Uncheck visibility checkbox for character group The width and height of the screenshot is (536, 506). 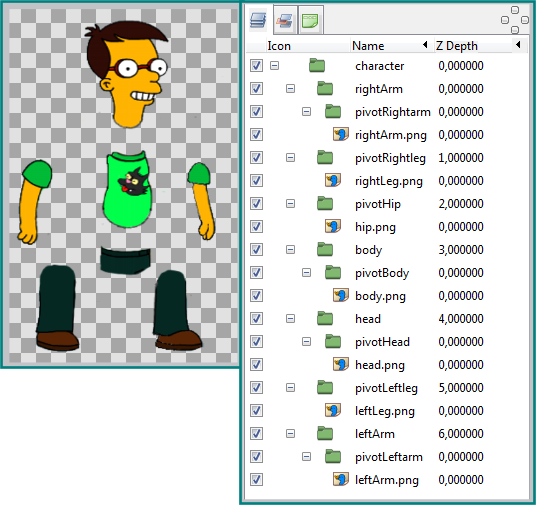coord(256,65)
